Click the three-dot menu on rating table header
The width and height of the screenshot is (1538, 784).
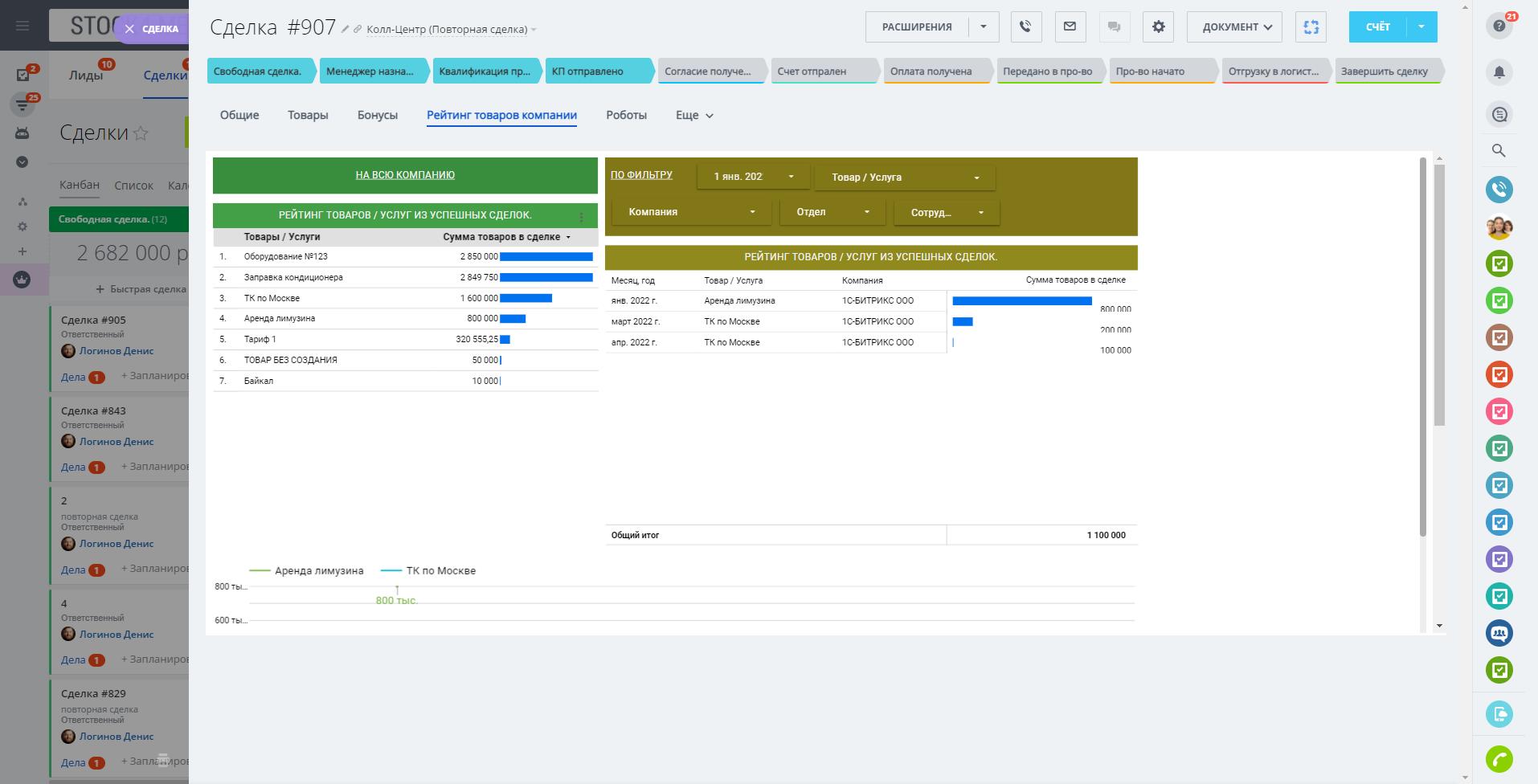coord(581,216)
